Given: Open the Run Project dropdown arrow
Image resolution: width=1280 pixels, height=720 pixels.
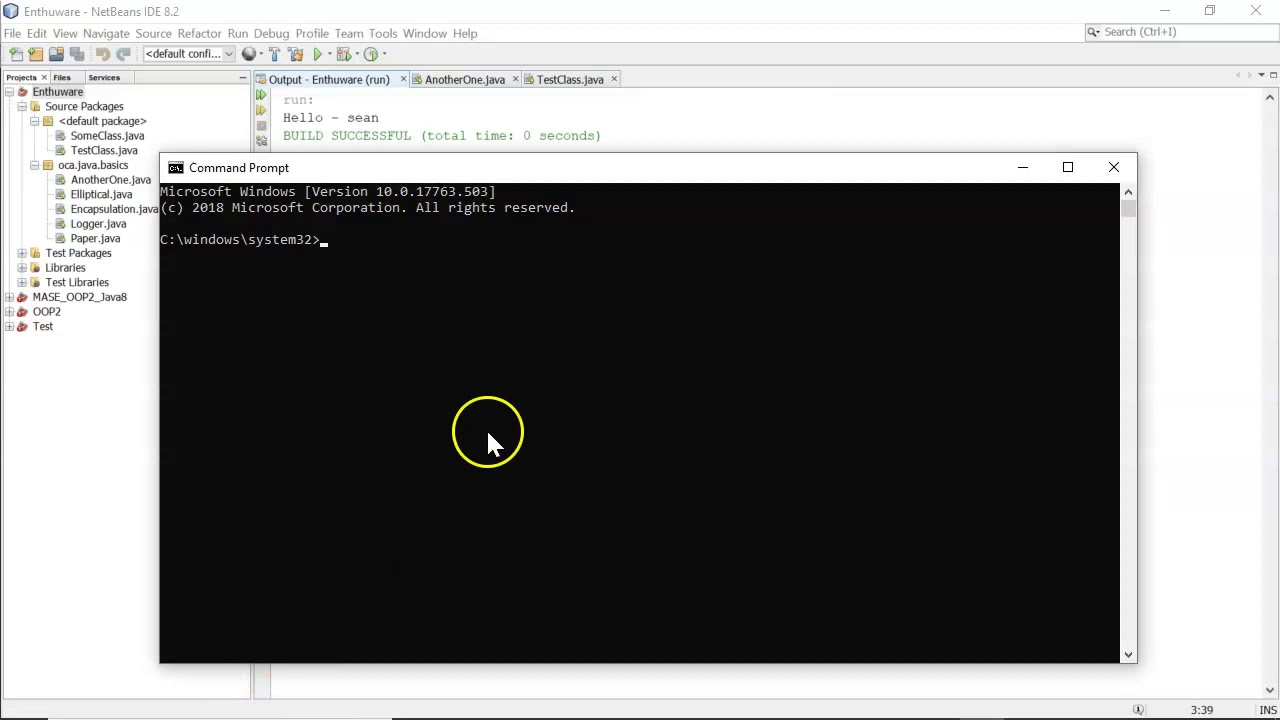Looking at the screenshot, I should click(329, 54).
